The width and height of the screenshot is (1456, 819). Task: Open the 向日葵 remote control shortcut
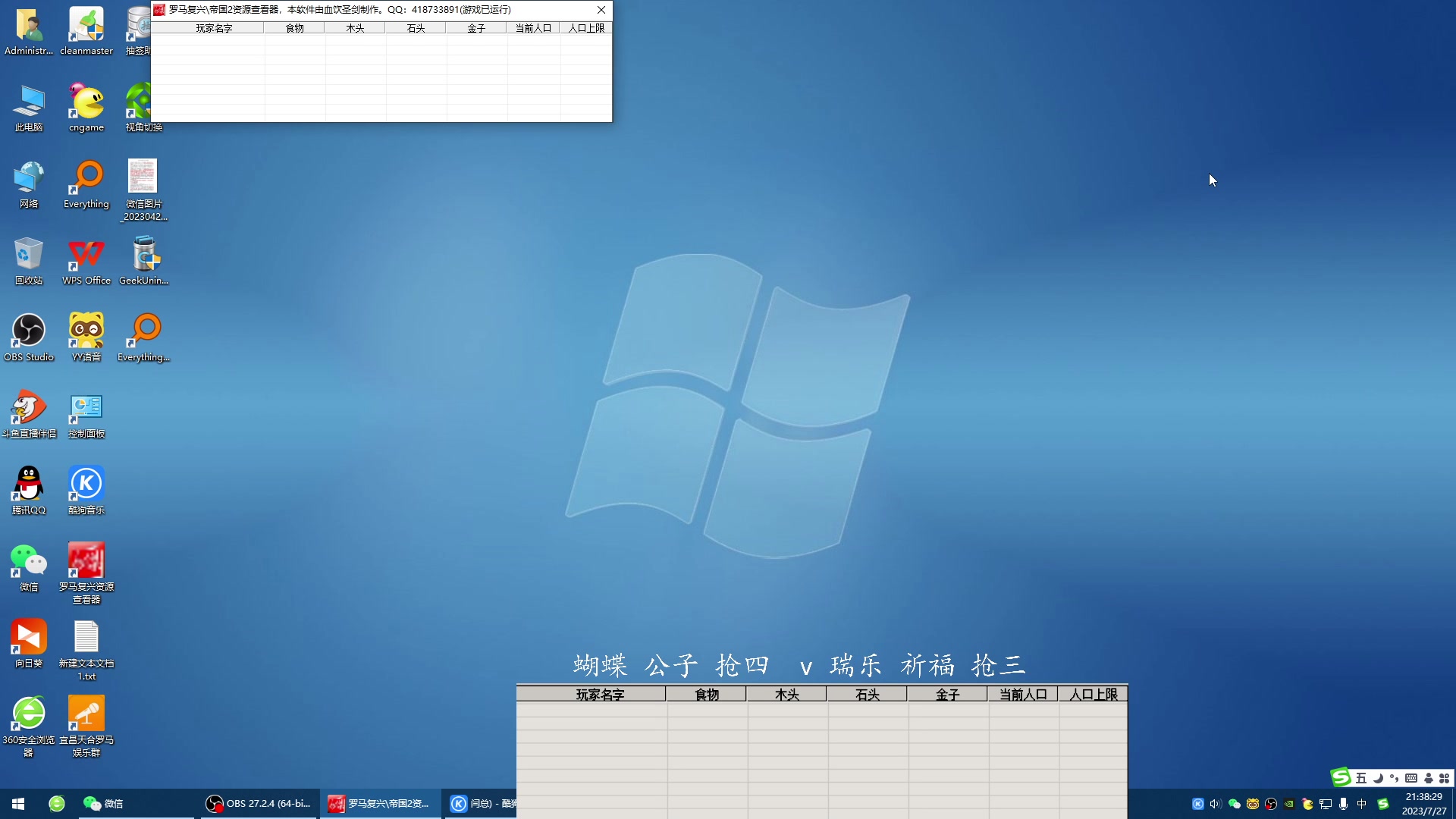pyautogui.click(x=29, y=638)
